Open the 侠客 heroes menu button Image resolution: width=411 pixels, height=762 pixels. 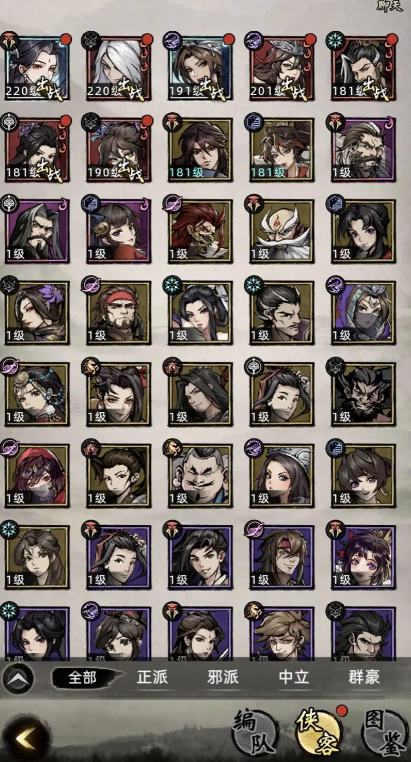click(319, 730)
